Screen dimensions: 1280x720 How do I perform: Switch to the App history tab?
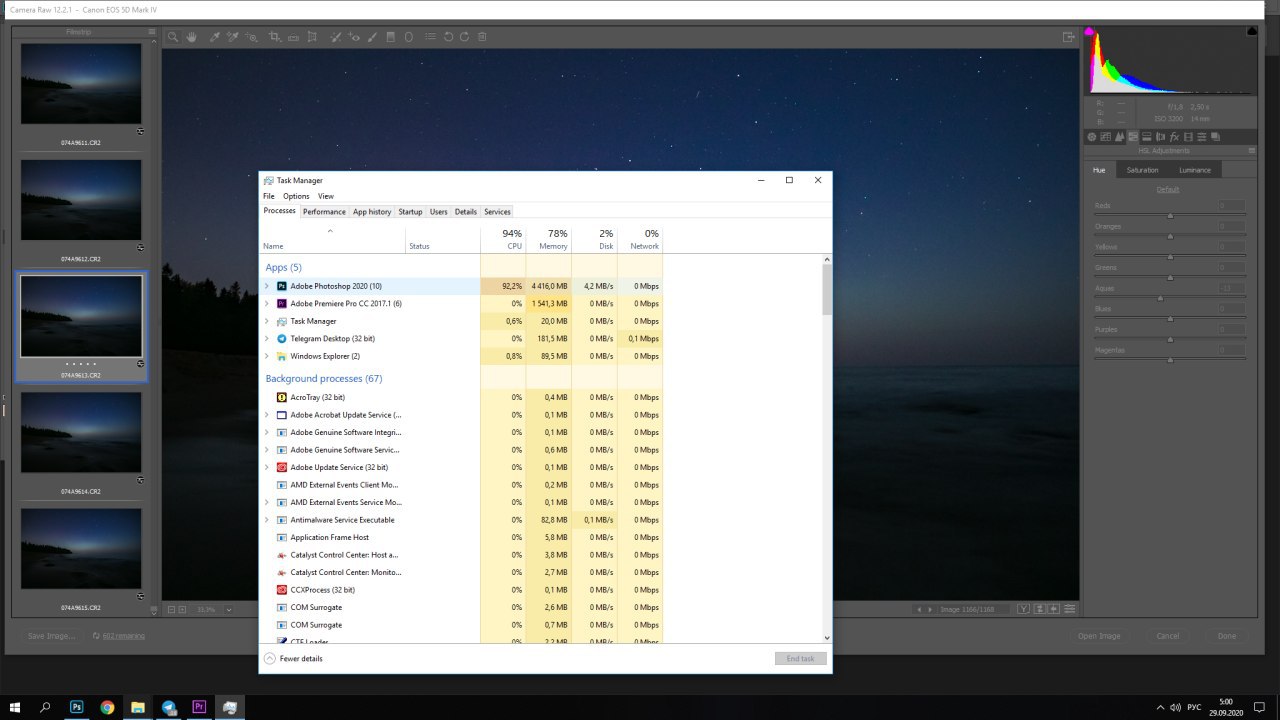[x=372, y=212]
